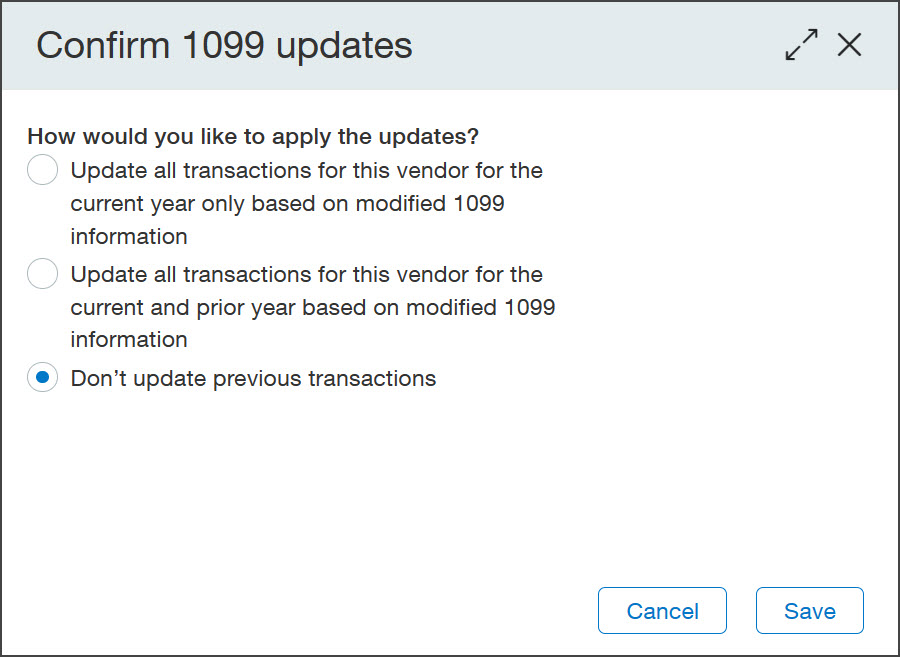Choose the current and prior year radio button
The height and width of the screenshot is (657, 900).
click(x=42, y=274)
